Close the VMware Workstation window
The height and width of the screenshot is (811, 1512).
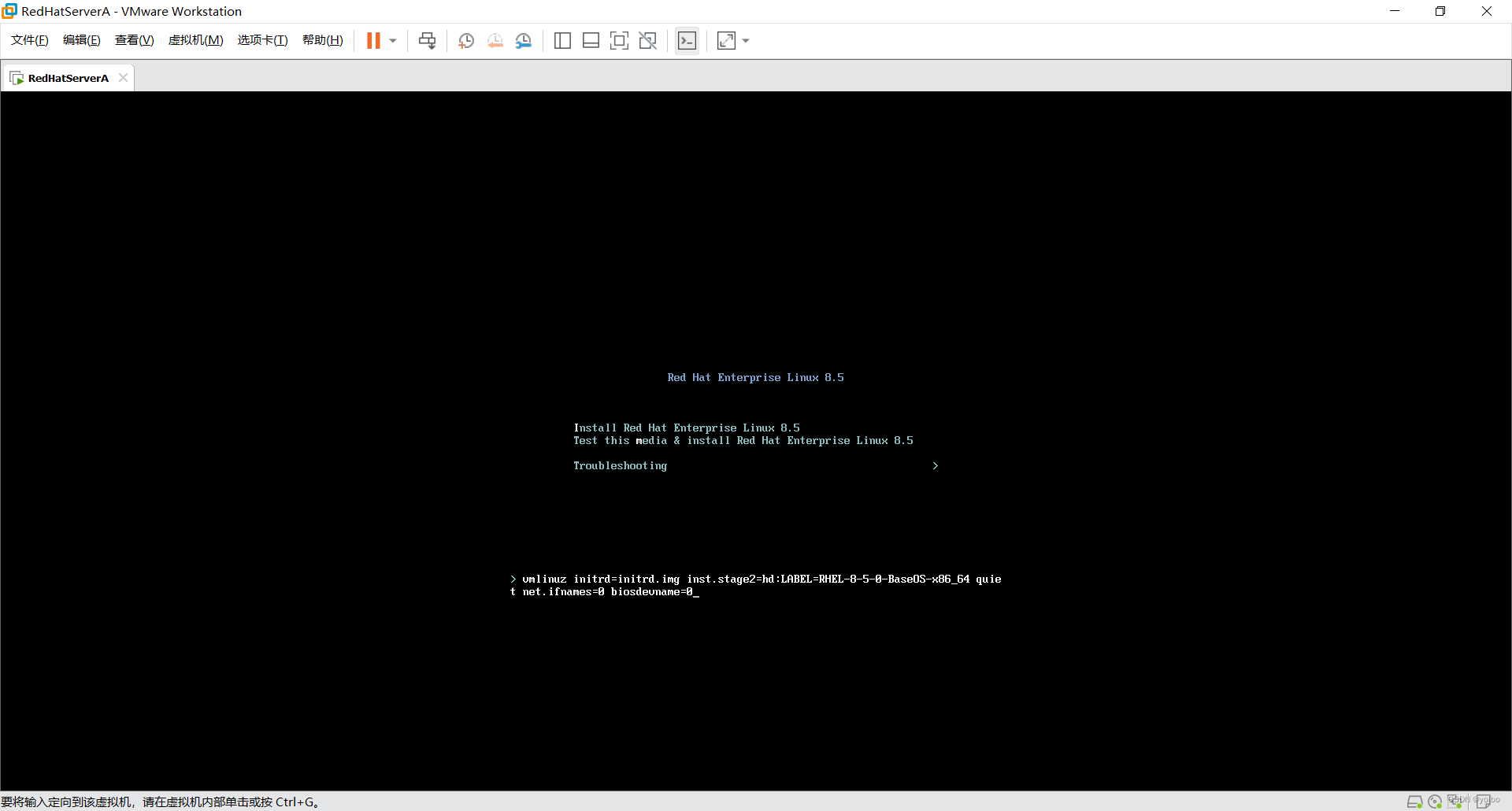pos(1487,11)
